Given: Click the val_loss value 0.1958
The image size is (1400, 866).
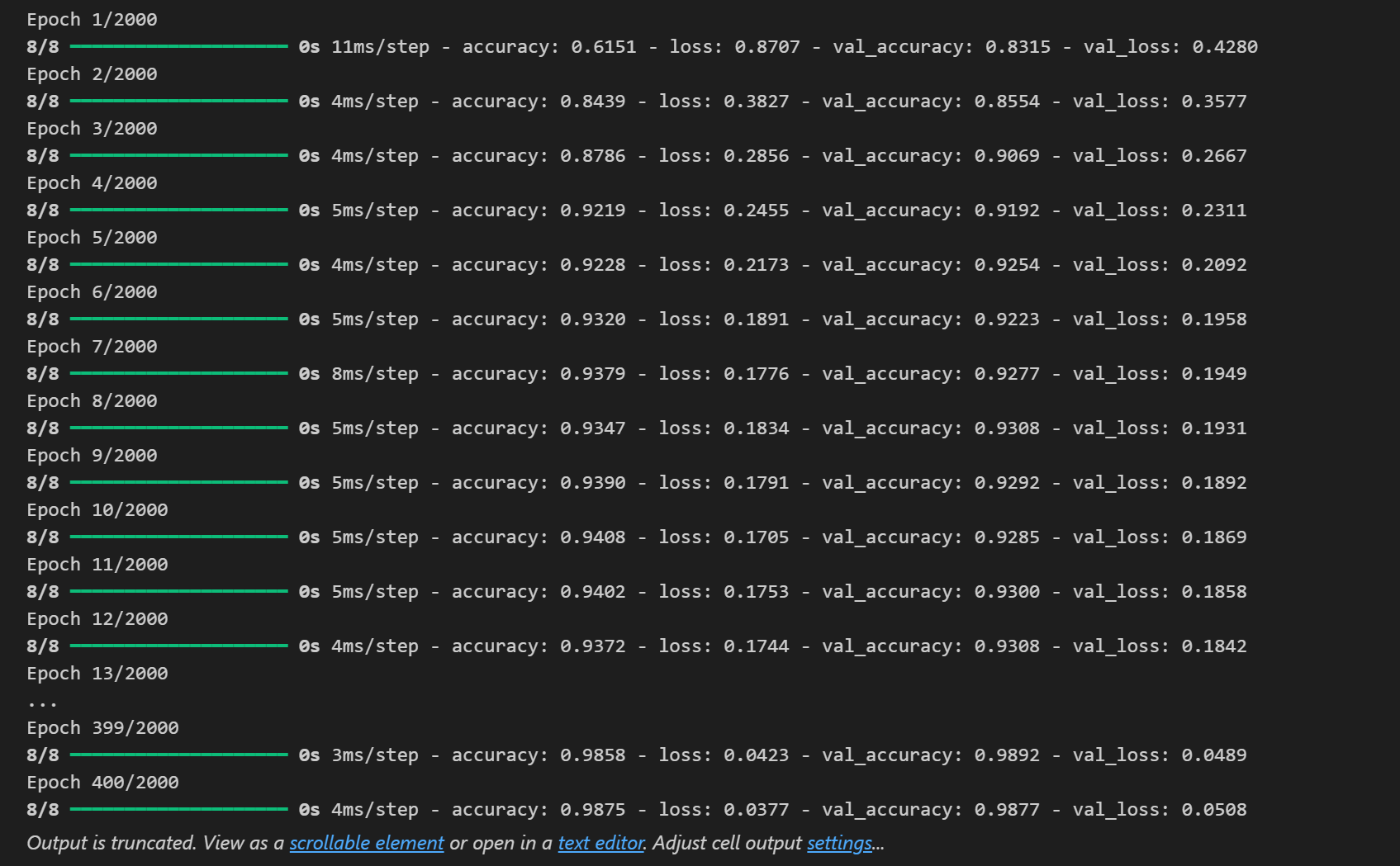Looking at the screenshot, I should [1214, 319].
